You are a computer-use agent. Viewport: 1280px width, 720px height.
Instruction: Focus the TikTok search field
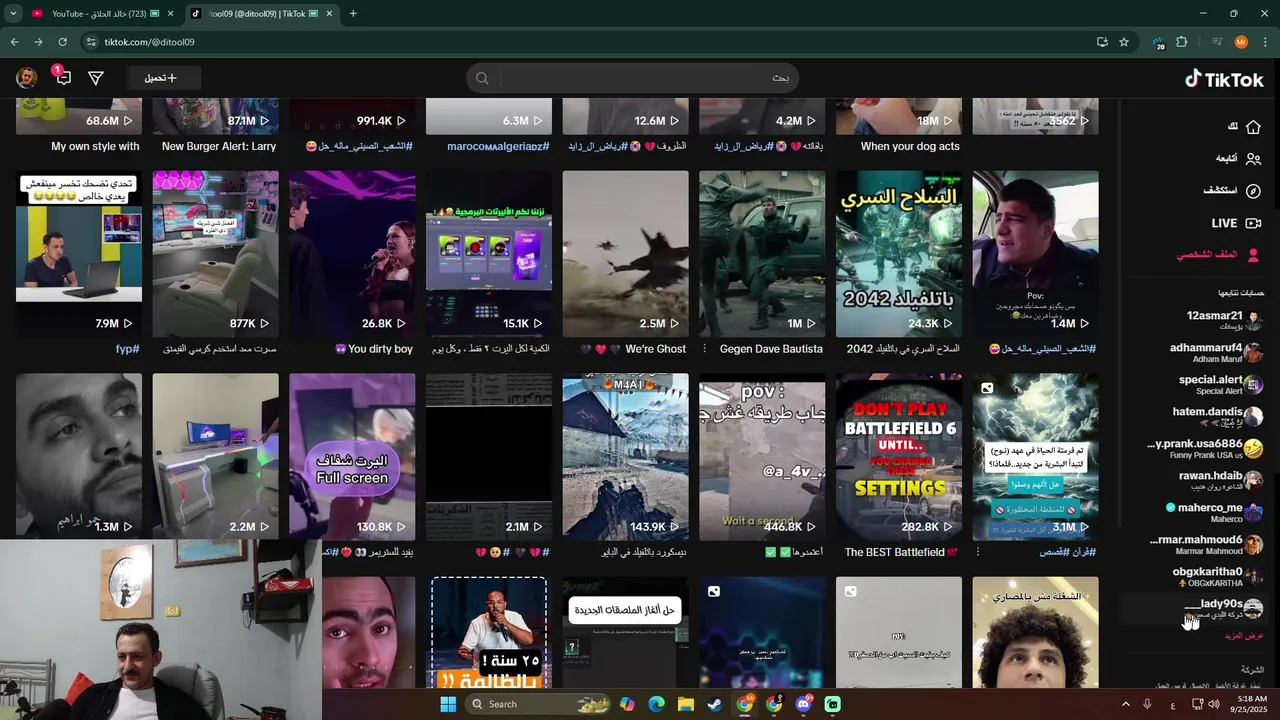coord(645,78)
